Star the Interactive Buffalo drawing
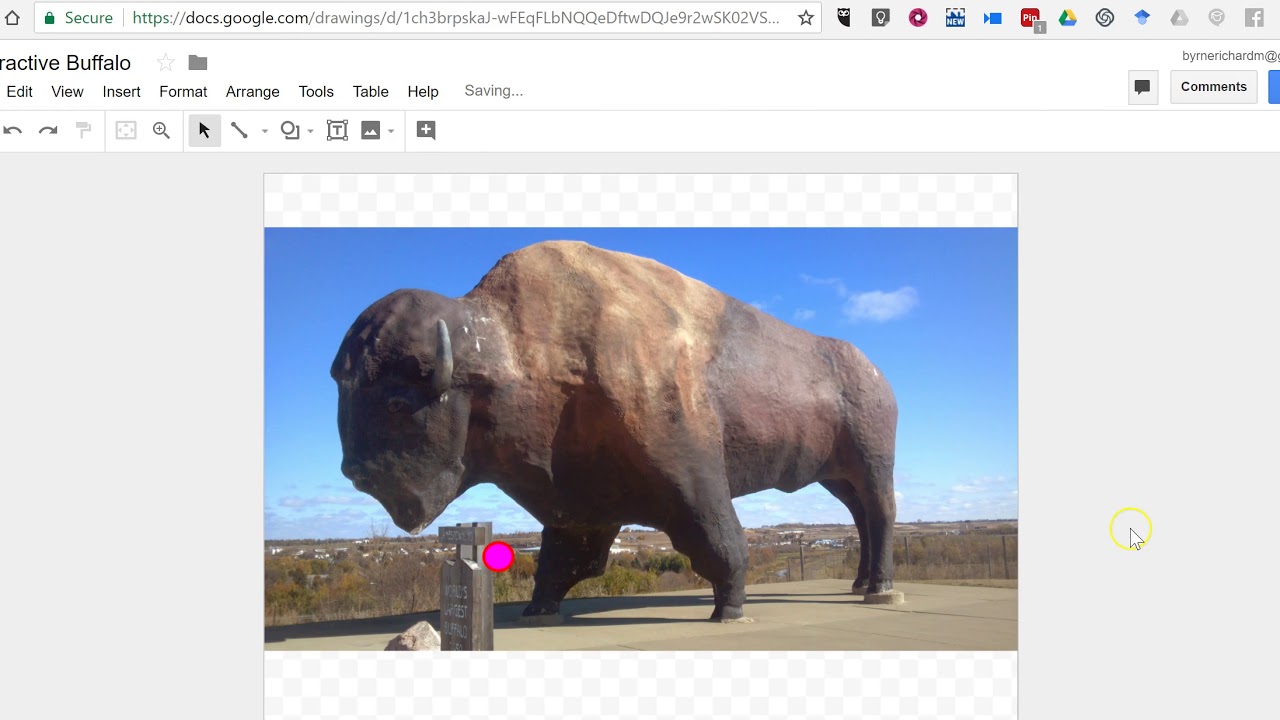Viewport: 1280px width, 720px height. 166,63
